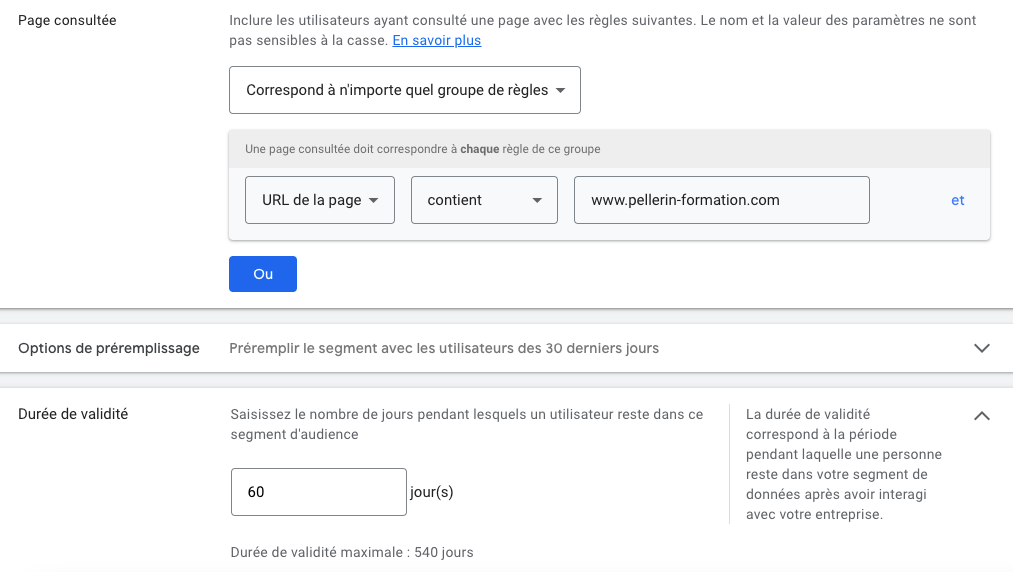Viewport: 1013px width, 572px height.
Task: Open the "En savoir plus" link
Action: [436, 41]
